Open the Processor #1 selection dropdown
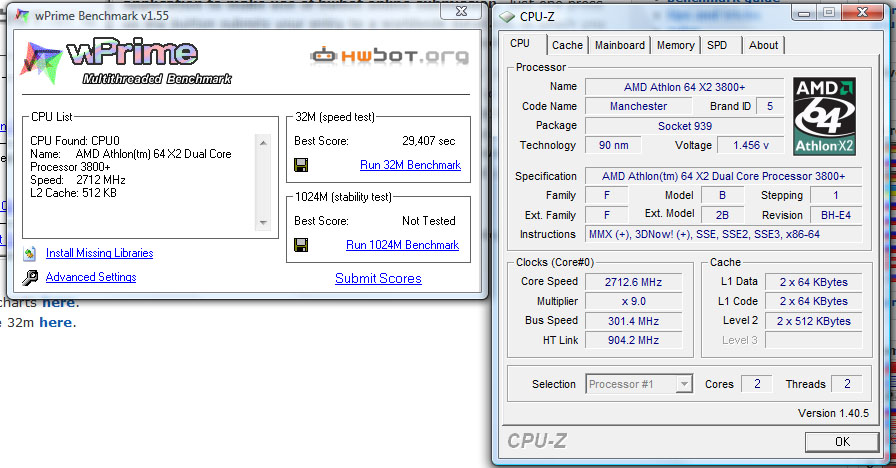Screen dimensions: 896x468 click(x=684, y=385)
